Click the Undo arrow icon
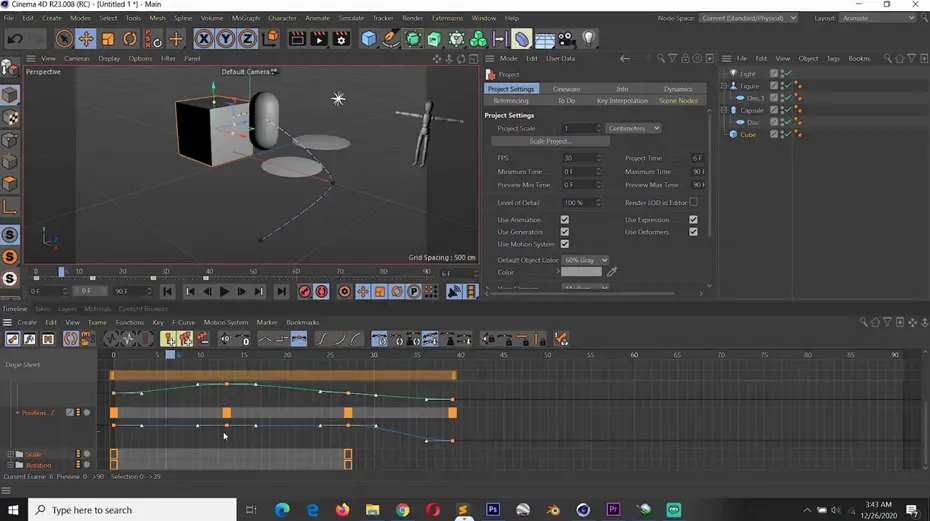Viewport: 930px width, 521px height. point(15,39)
